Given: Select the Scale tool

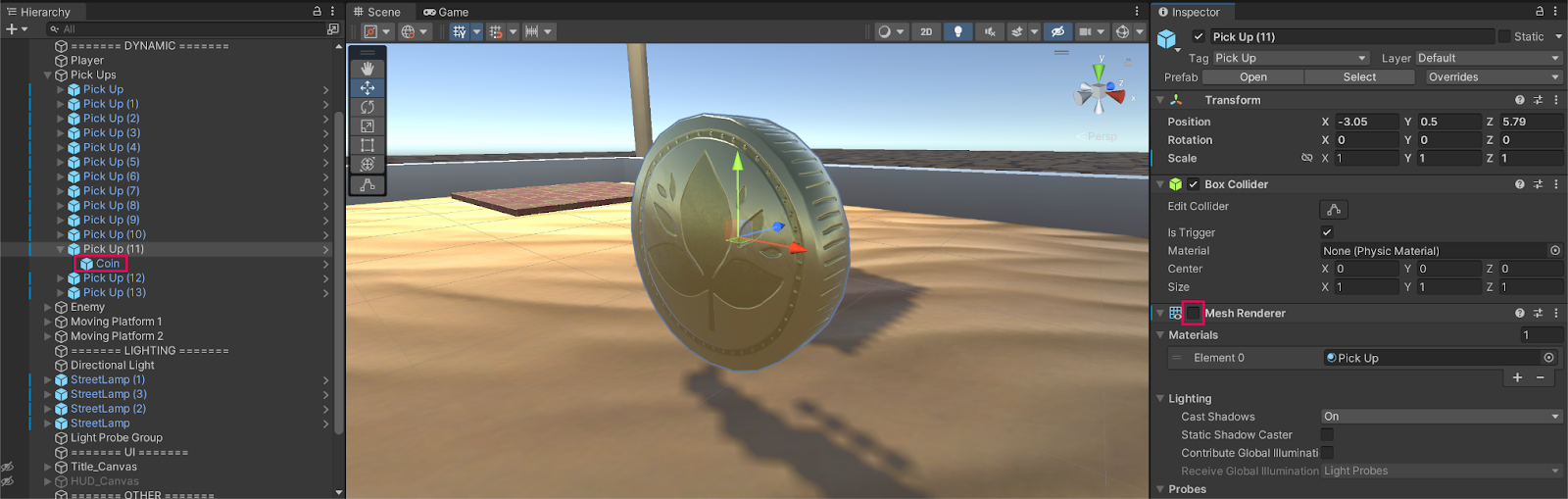Looking at the screenshot, I should pyautogui.click(x=367, y=126).
